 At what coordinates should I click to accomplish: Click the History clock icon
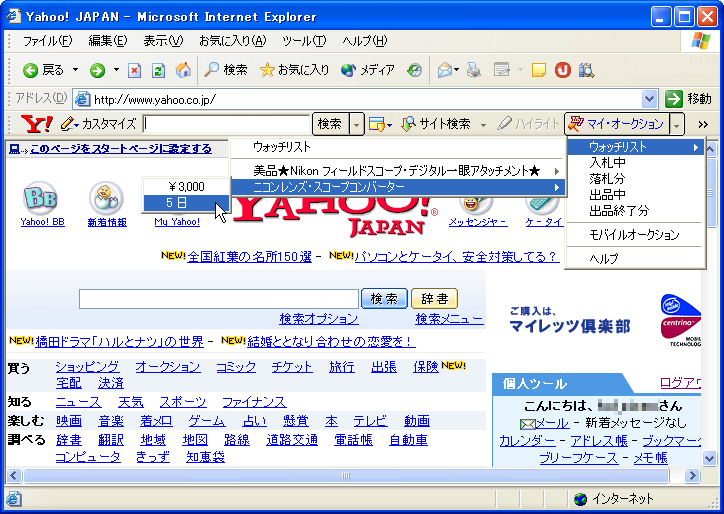414,70
